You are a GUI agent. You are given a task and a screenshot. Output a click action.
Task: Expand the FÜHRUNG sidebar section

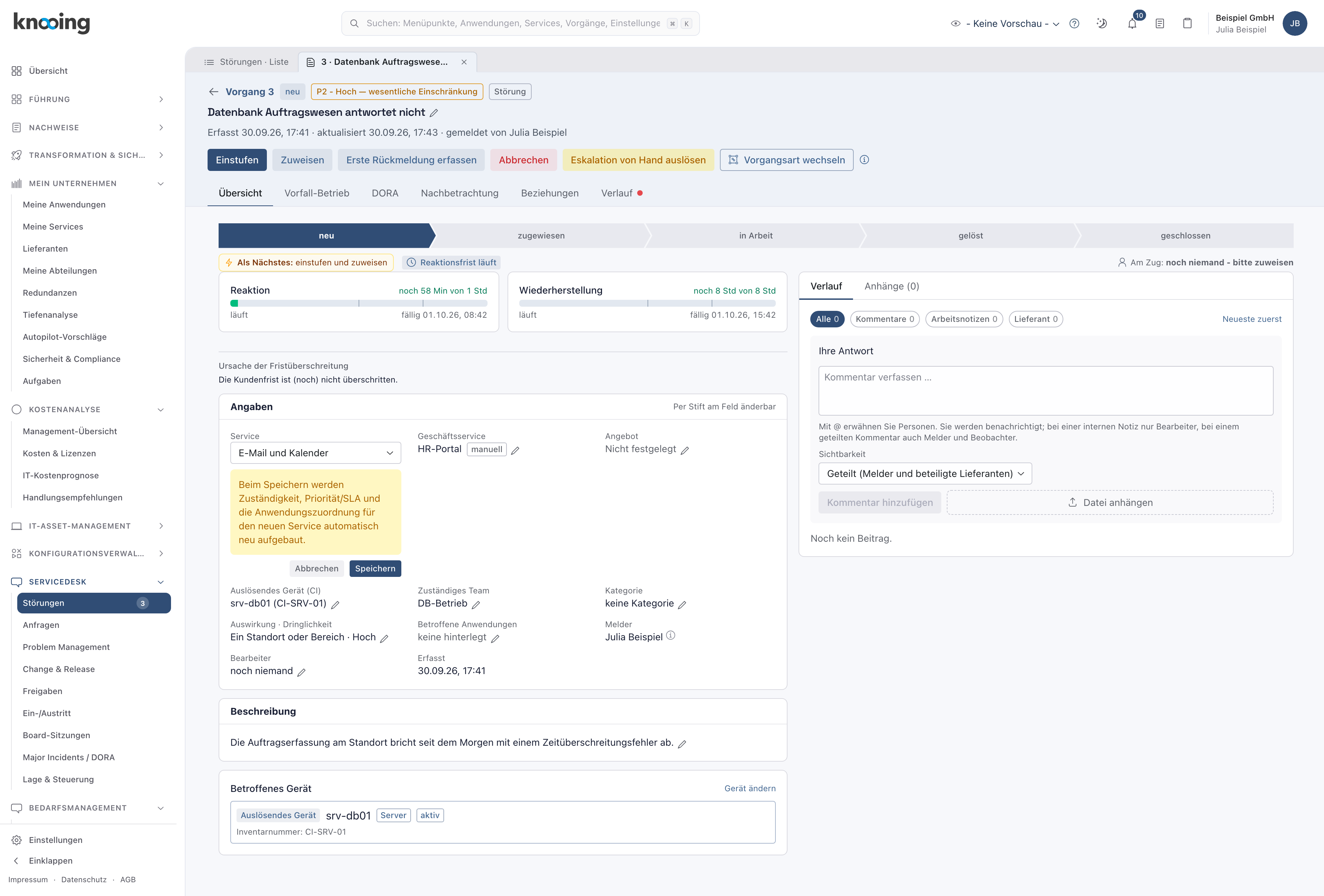pyautogui.click(x=88, y=99)
